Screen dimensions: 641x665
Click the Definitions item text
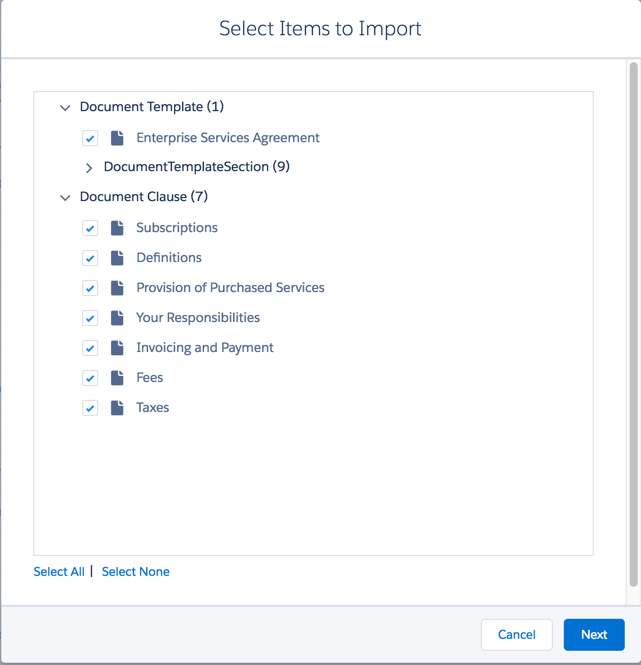click(x=169, y=257)
